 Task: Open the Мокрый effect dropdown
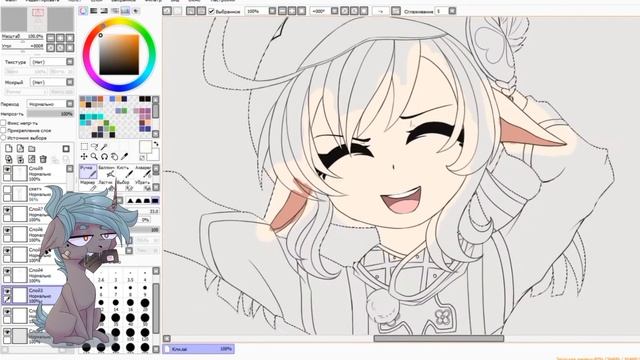pos(51,82)
